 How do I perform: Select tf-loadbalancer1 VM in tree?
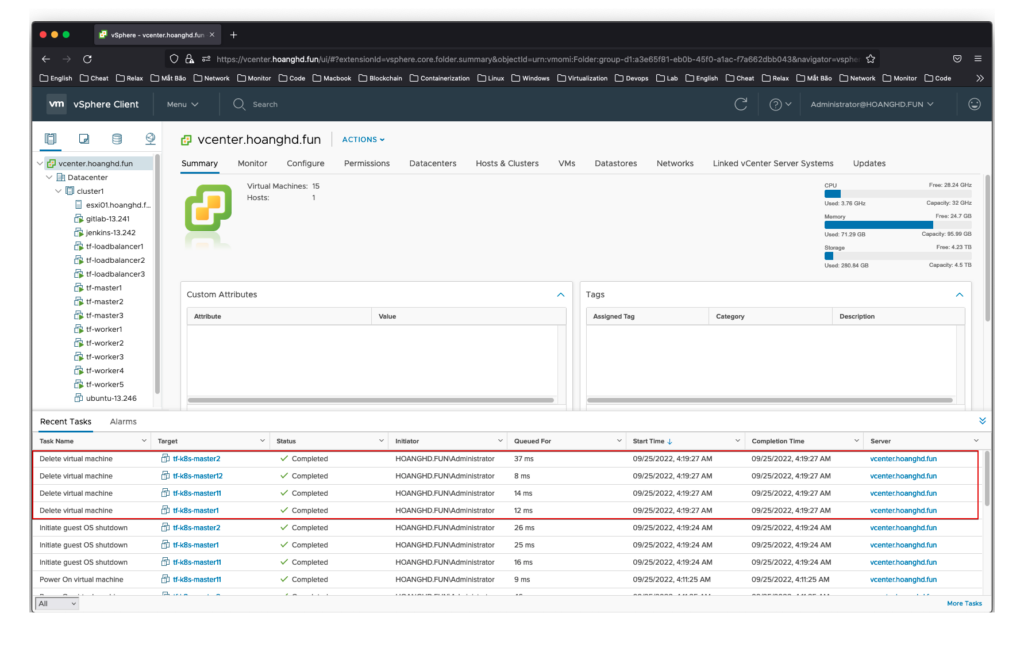tap(114, 246)
